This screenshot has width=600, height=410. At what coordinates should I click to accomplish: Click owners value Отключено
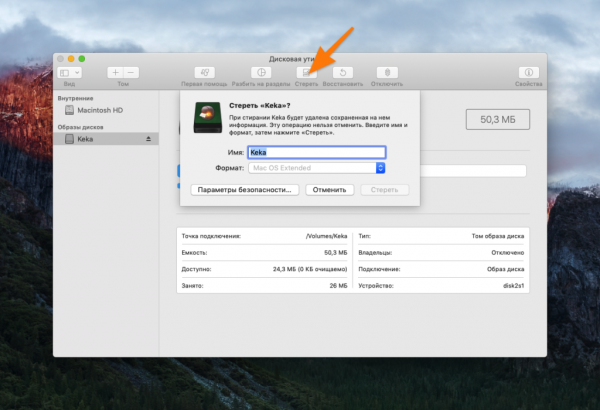click(507, 253)
